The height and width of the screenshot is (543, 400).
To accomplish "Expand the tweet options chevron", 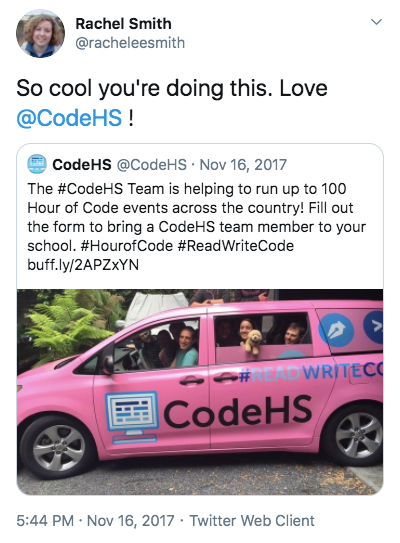I will [x=376, y=22].
